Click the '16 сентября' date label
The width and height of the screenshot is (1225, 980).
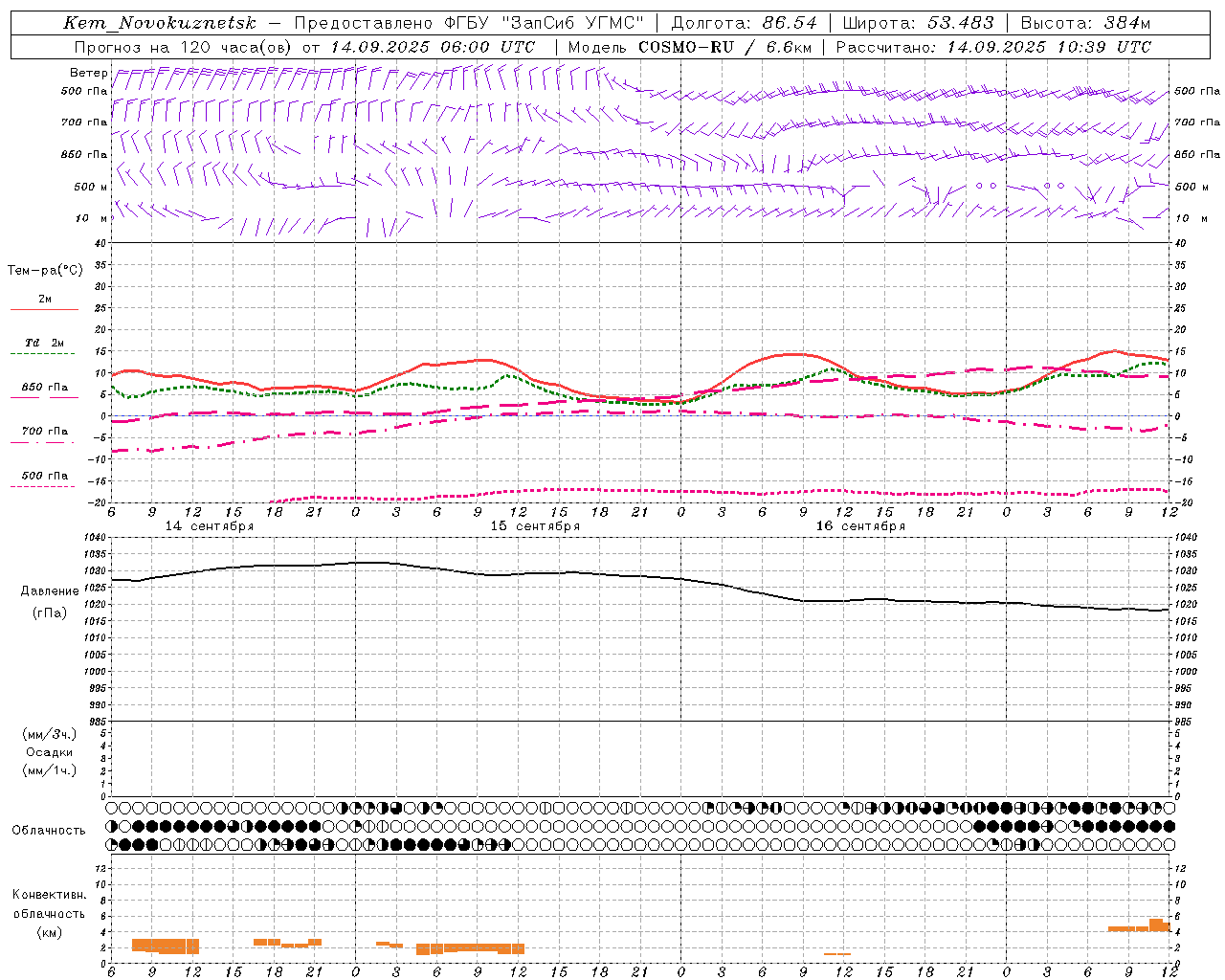(x=860, y=526)
